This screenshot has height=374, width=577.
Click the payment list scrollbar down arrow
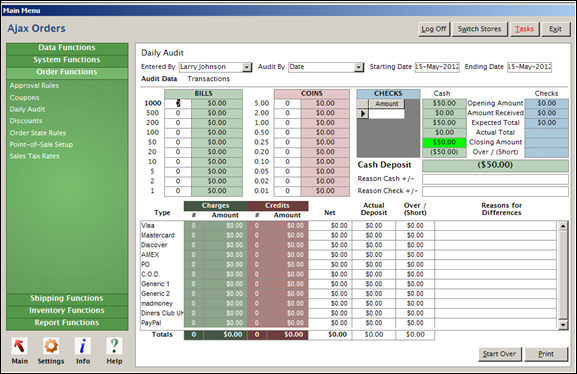[563, 325]
